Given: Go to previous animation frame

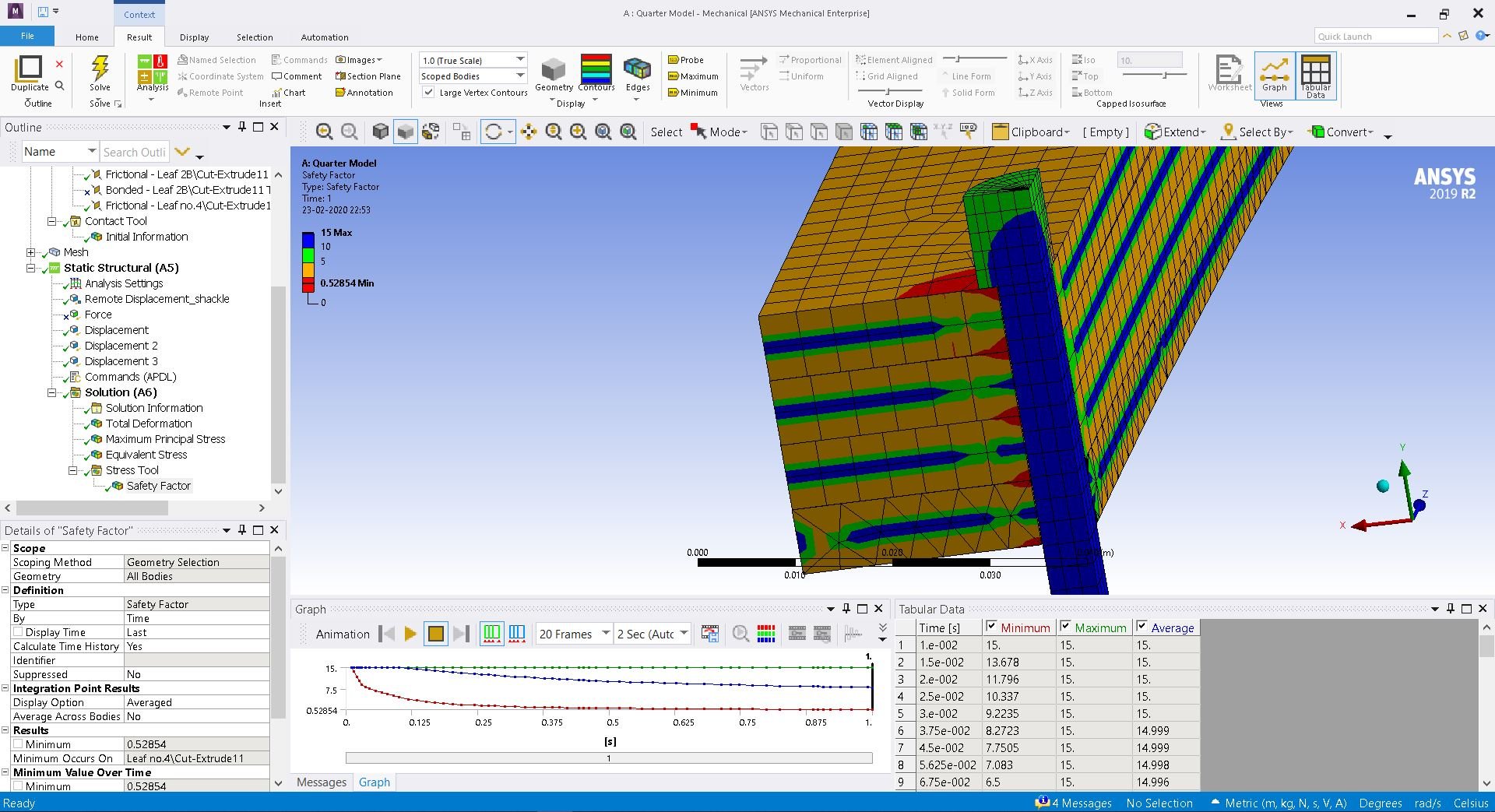Looking at the screenshot, I should 386,634.
